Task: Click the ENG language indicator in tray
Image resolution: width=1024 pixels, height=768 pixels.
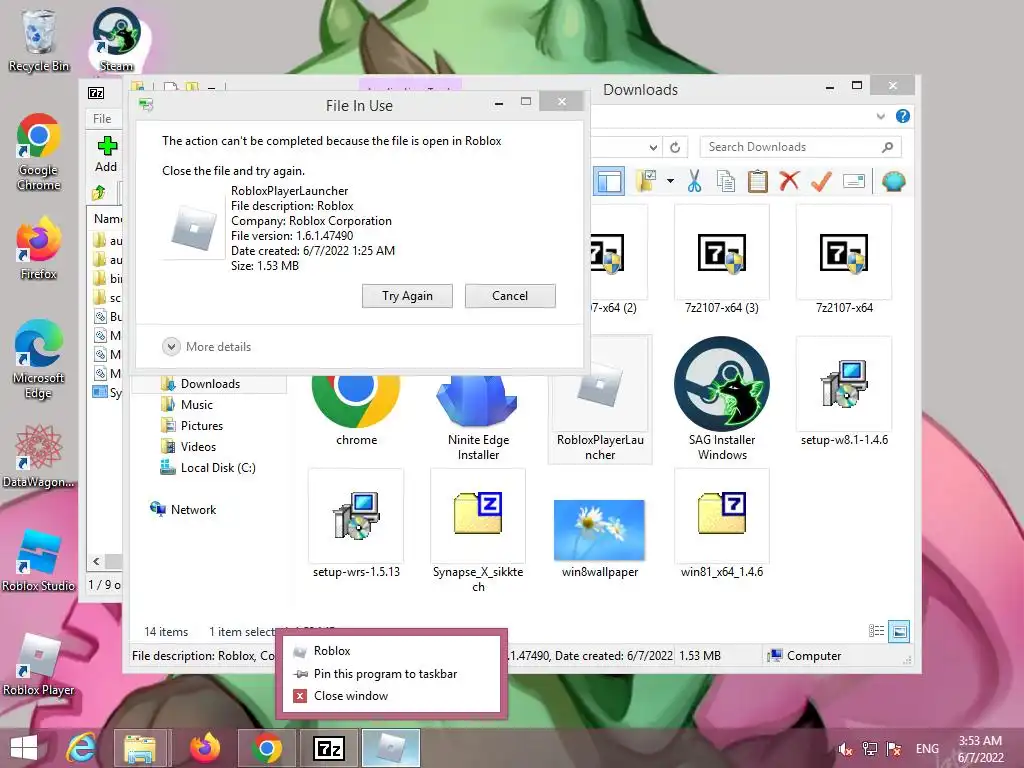Action: click(x=927, y=748)
